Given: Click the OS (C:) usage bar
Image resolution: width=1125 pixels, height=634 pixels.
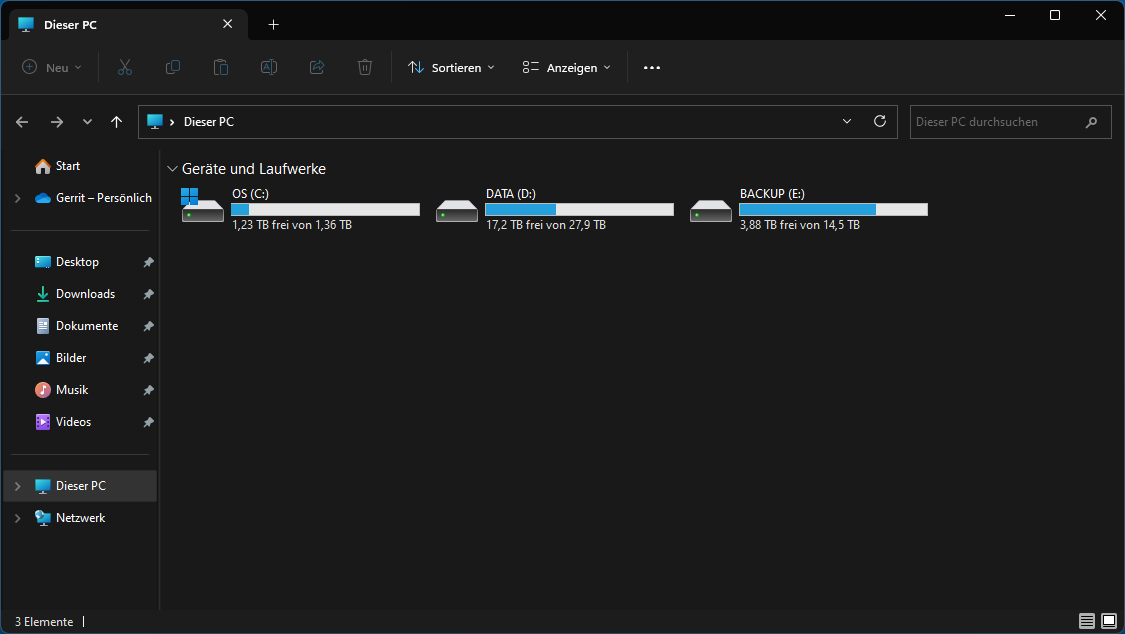Looking at the screenshot, I should (325, 209).
